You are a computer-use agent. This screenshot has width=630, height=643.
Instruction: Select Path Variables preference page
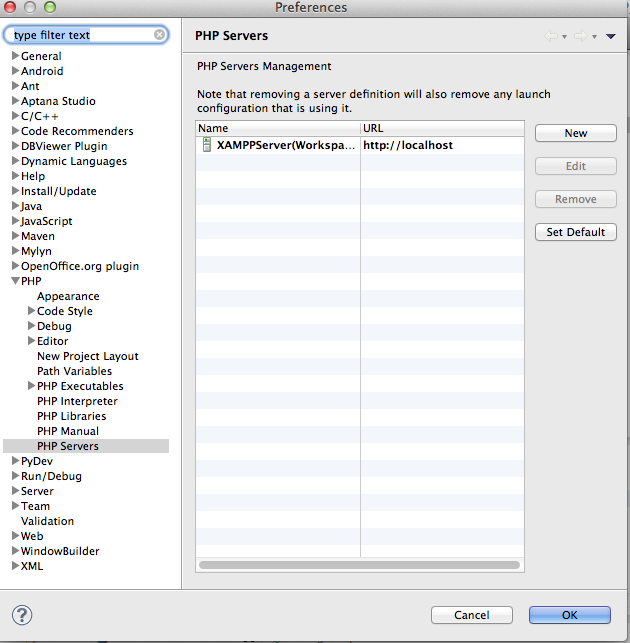coord(74,371)
